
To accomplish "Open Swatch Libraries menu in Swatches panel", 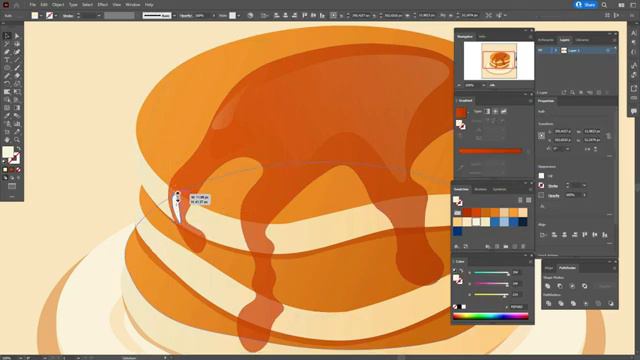I will (x=456, y=247).
